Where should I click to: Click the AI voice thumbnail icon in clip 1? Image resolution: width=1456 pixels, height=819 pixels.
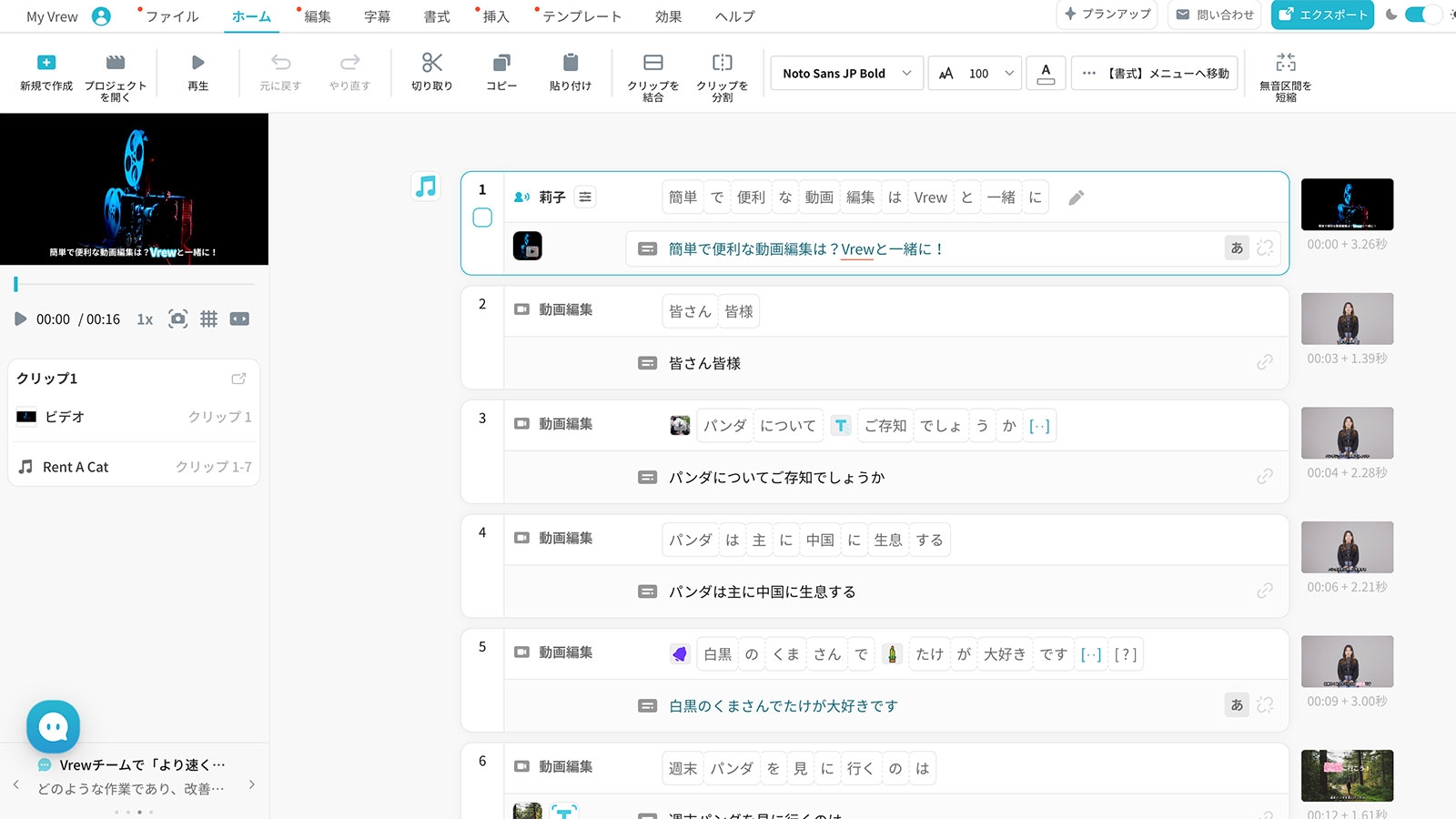coord(528,246)
